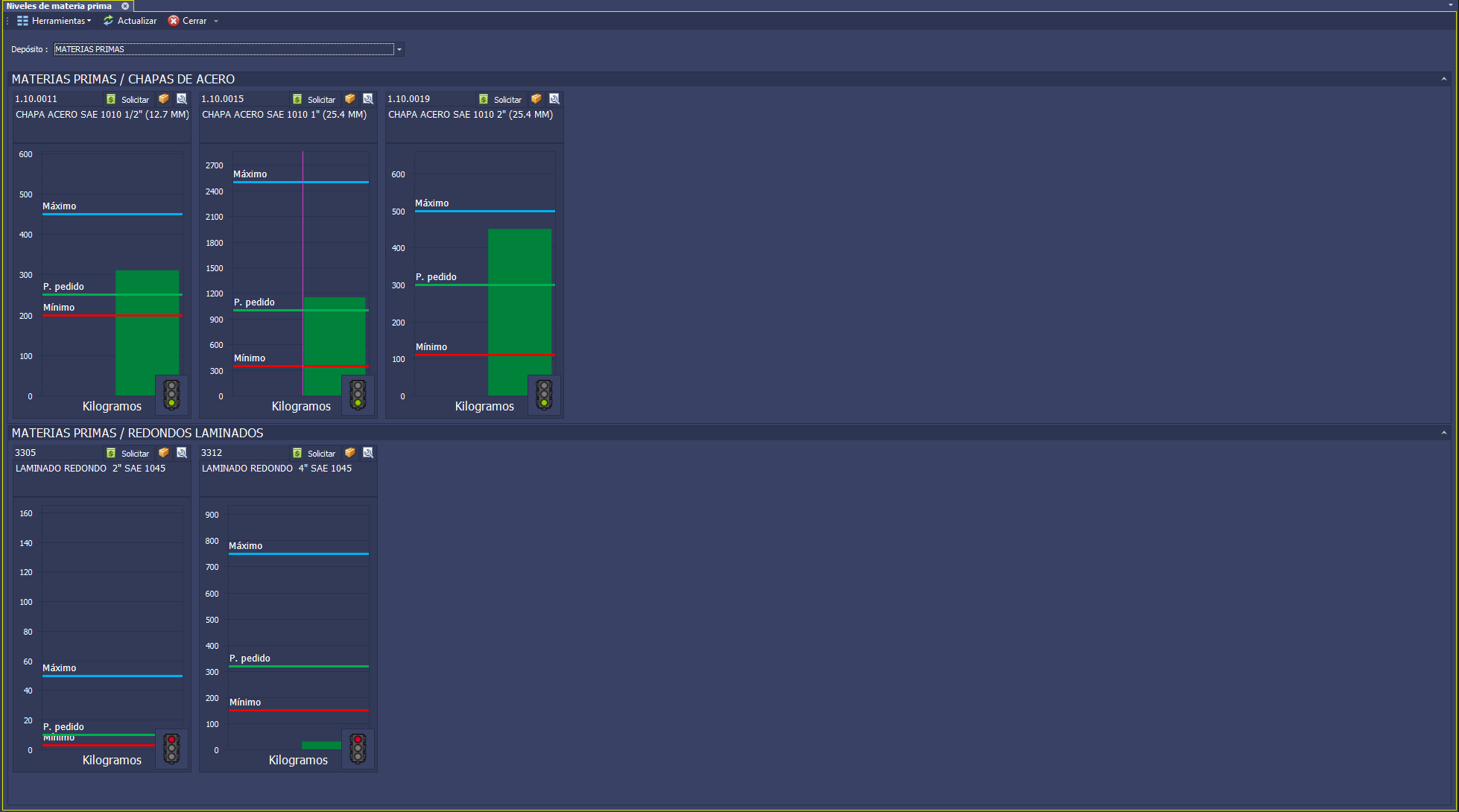Screen dimensions: 1459x812
Task: Click the Kilogramos axis label of chart 1.10.0015
Action: click(301, 406)
